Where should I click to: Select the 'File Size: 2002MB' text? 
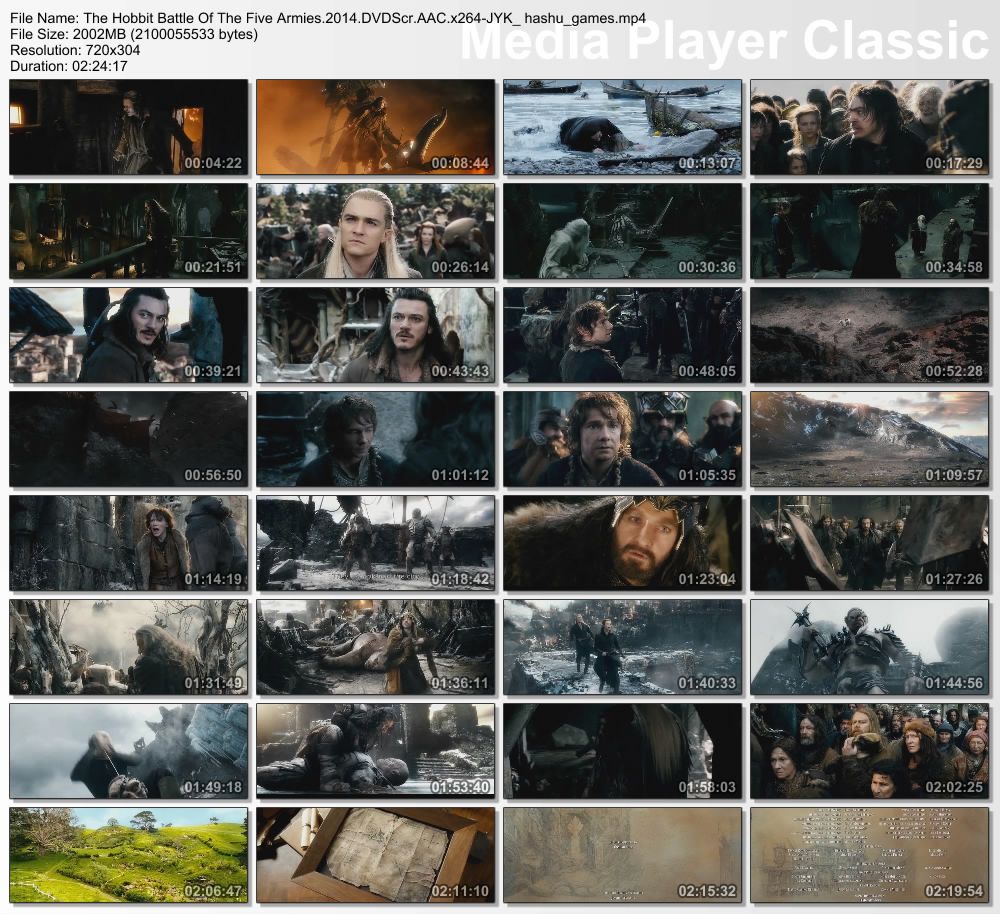[x=134, y=34]
